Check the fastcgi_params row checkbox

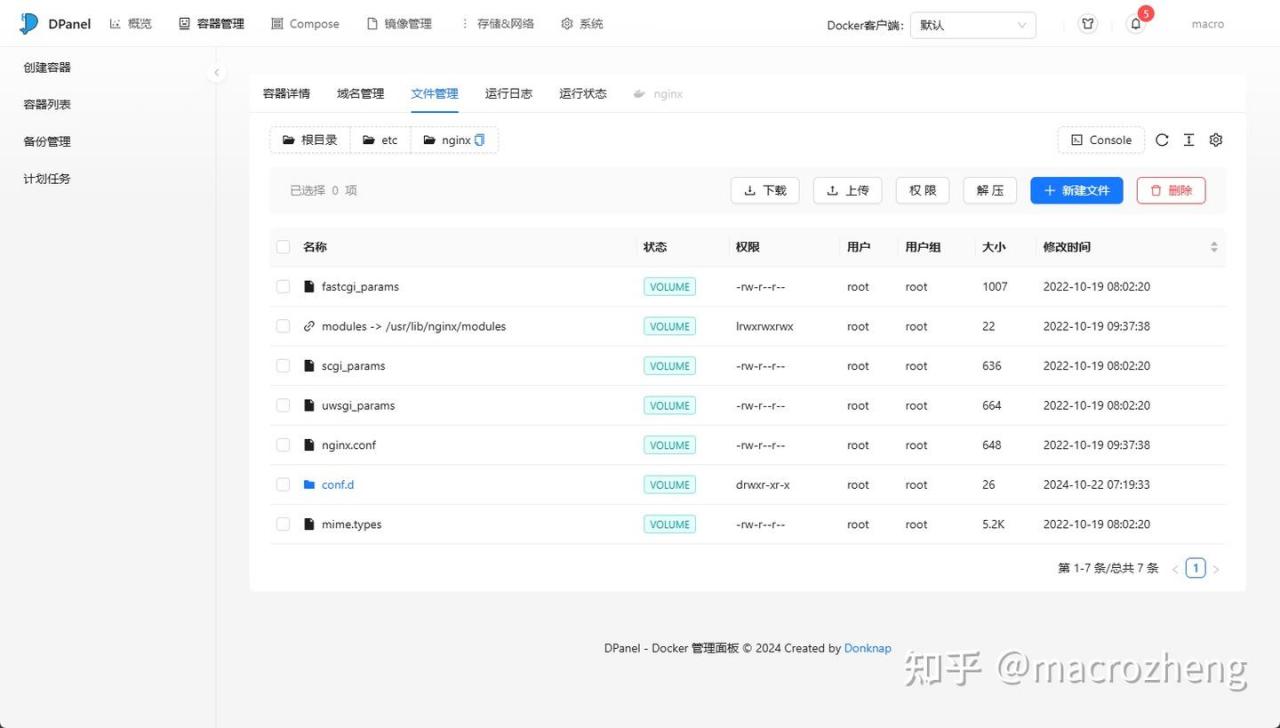(283, 287)
